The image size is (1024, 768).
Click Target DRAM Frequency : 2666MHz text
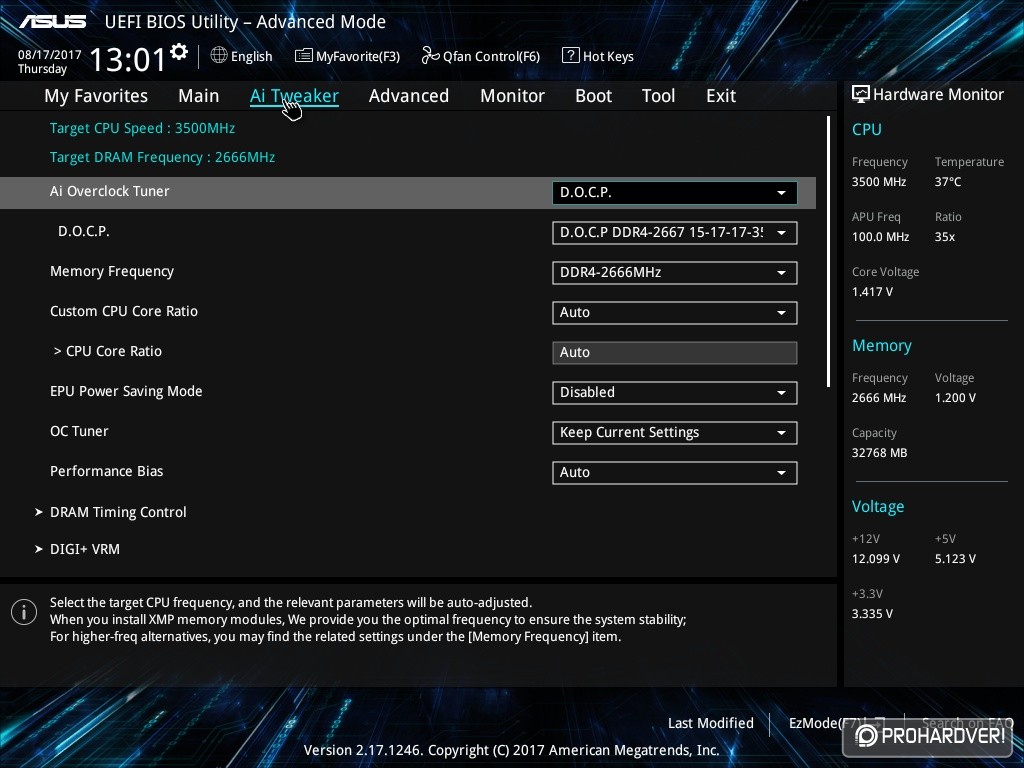coord(162,157)
